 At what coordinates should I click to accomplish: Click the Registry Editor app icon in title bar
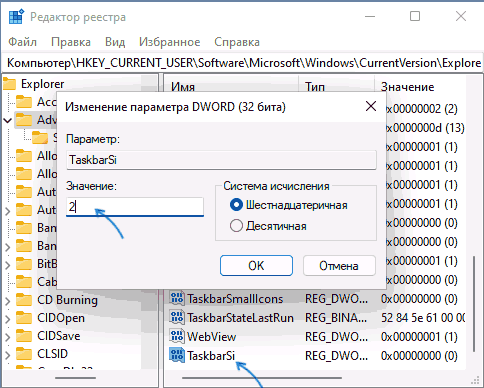coord(16,17)
